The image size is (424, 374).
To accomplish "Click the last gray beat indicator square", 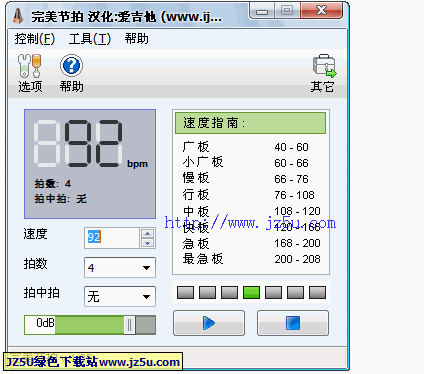I will point(317,292).
